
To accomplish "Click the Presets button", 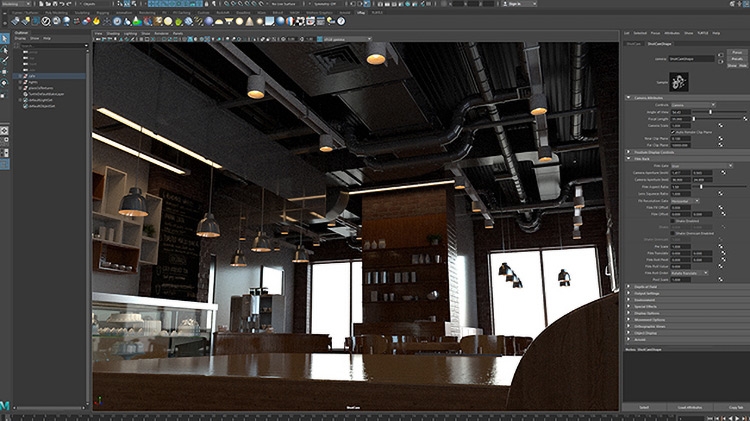I will coord(737,59).
